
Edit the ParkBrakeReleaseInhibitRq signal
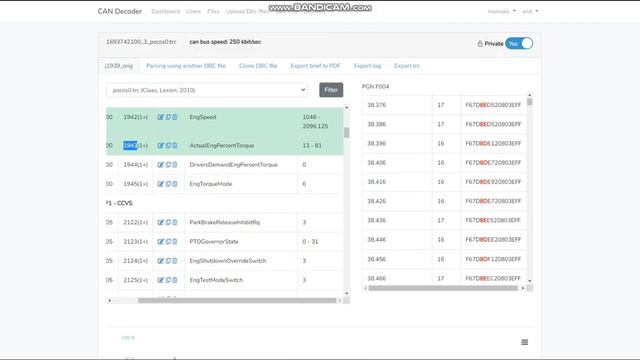click(160, 222)
